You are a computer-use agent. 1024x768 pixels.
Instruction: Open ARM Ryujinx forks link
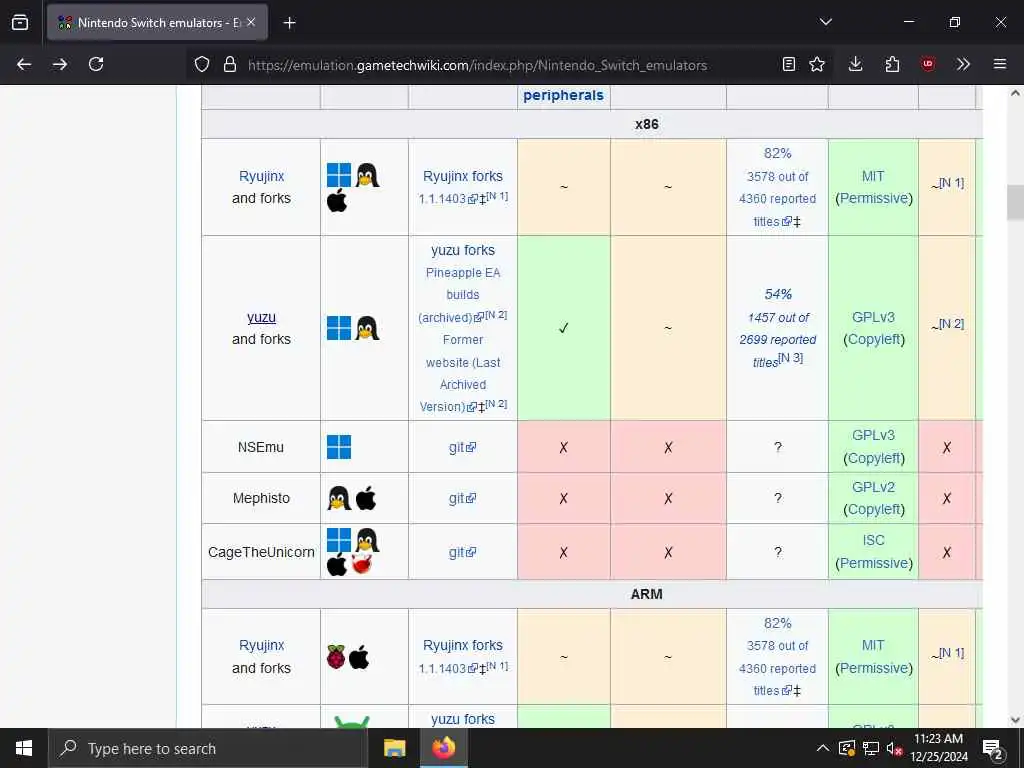pyautogui.click(x=462, y=645)
